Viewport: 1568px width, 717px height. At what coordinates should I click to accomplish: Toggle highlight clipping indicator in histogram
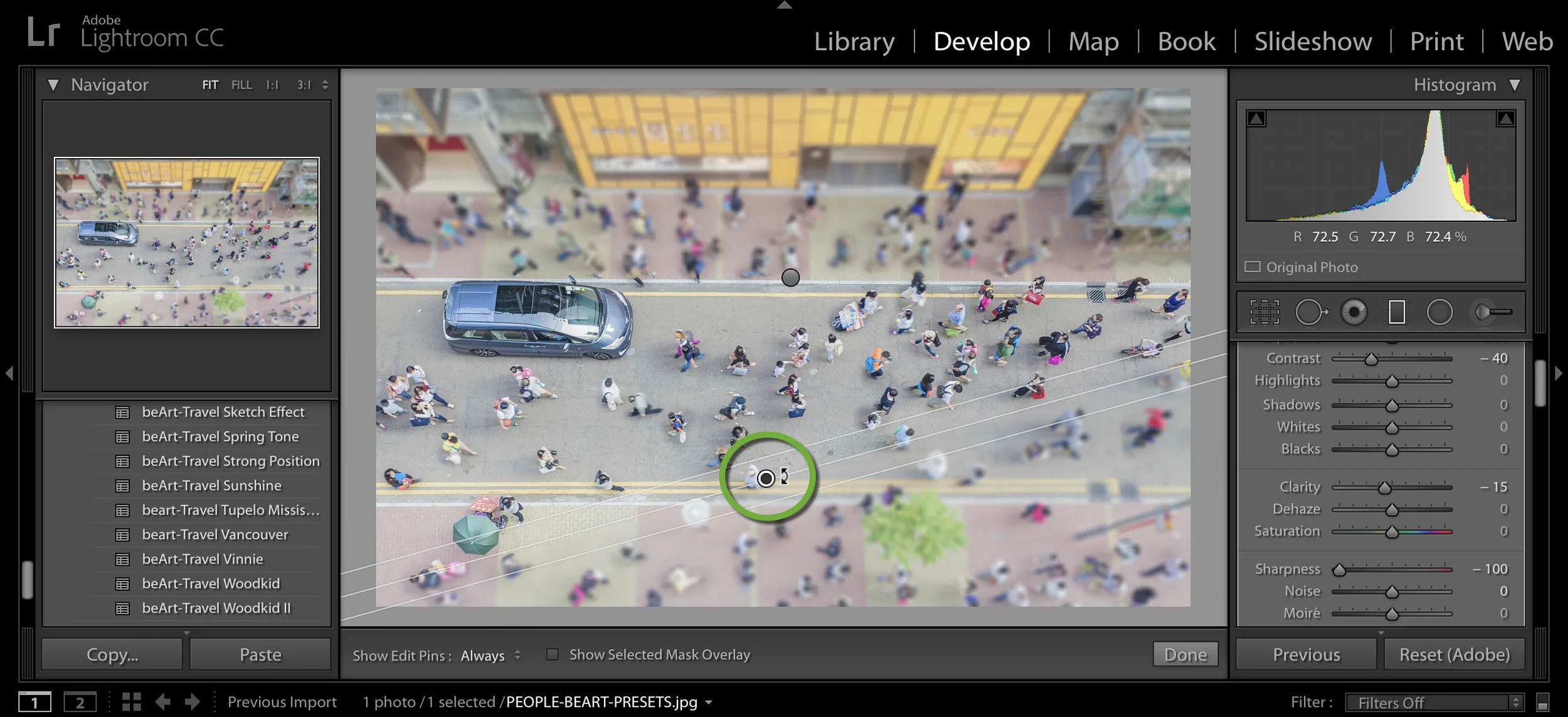pyautogui.click(x=1505, y=119)
